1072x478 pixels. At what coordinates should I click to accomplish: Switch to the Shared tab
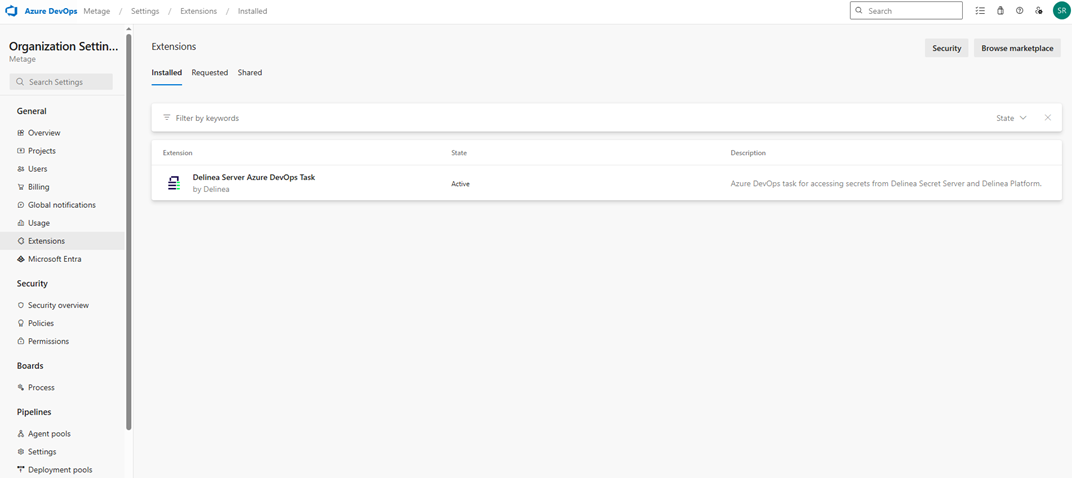click(250, 73)
